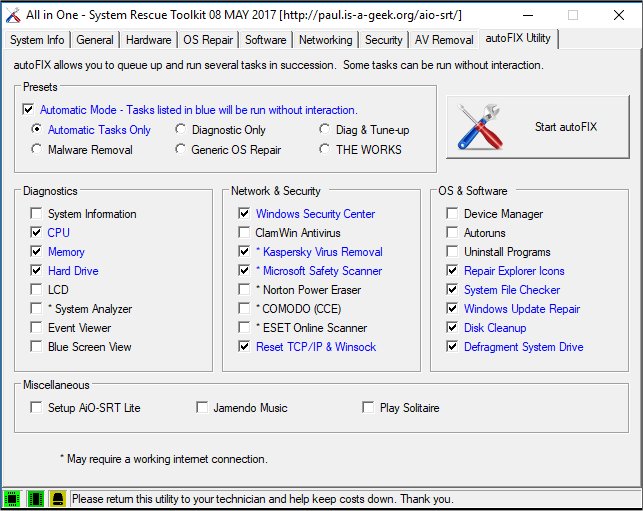Viewport: 643px width, 511px height.
Task: Select the Diag & Tune-up preset
Action: click(325, 129)
